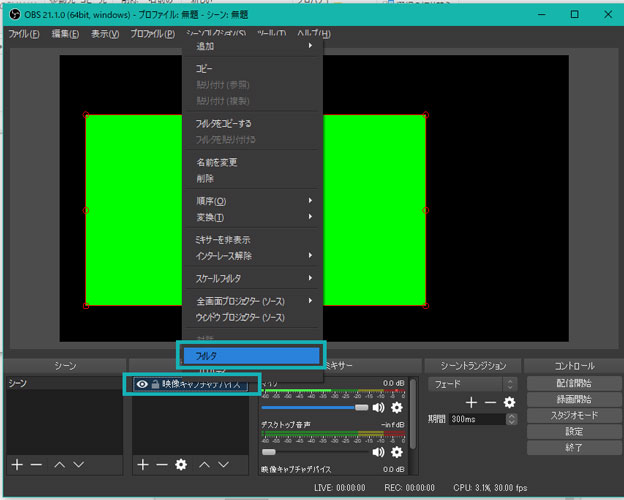Choose ウィンドウプロジェクター (ソース) menu entry
The height and width of the screenshot is (500, 624).
tap(252, 318)
